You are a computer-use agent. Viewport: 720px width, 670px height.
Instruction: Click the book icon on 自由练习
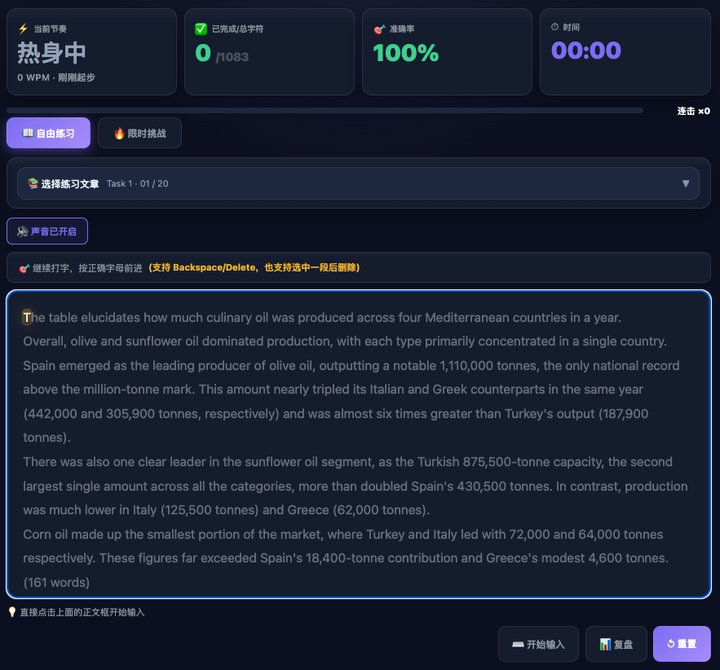point(28,133)
